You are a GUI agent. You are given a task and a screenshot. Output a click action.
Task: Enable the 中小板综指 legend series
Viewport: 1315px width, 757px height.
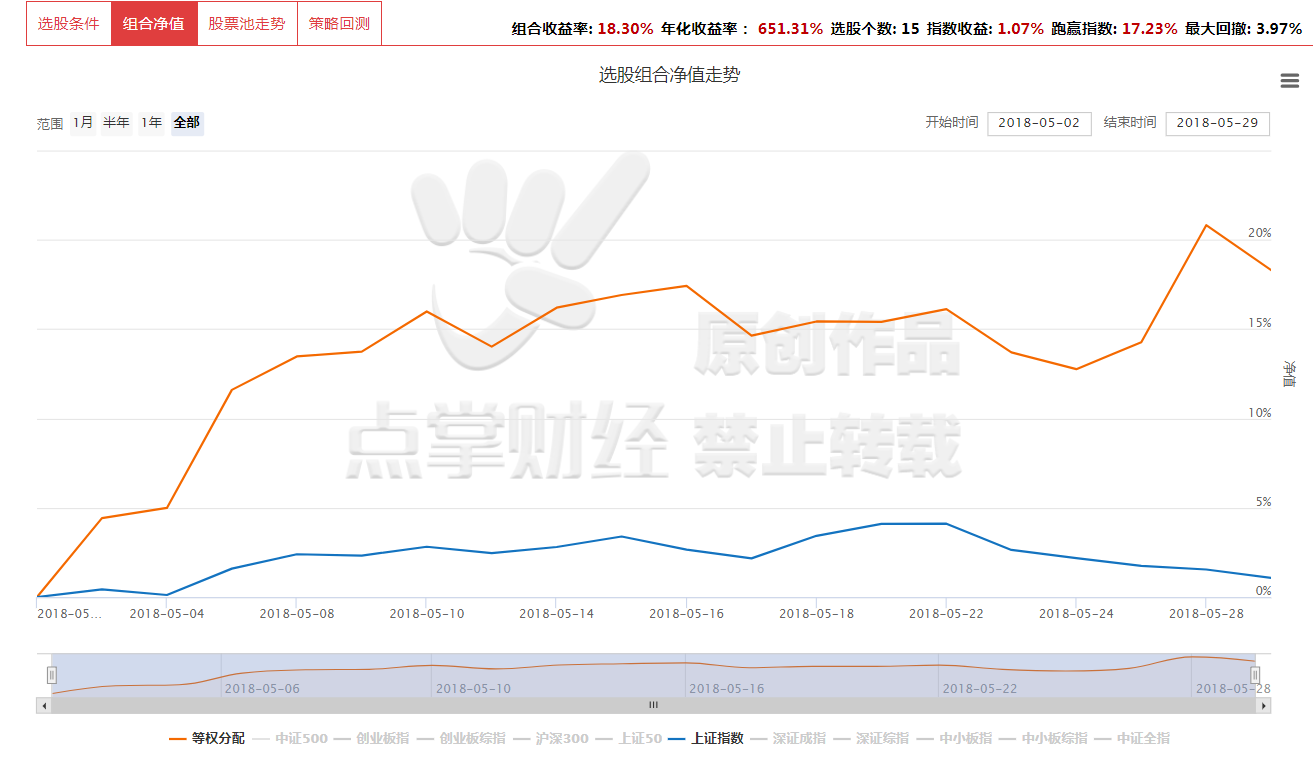[1044, 739]
